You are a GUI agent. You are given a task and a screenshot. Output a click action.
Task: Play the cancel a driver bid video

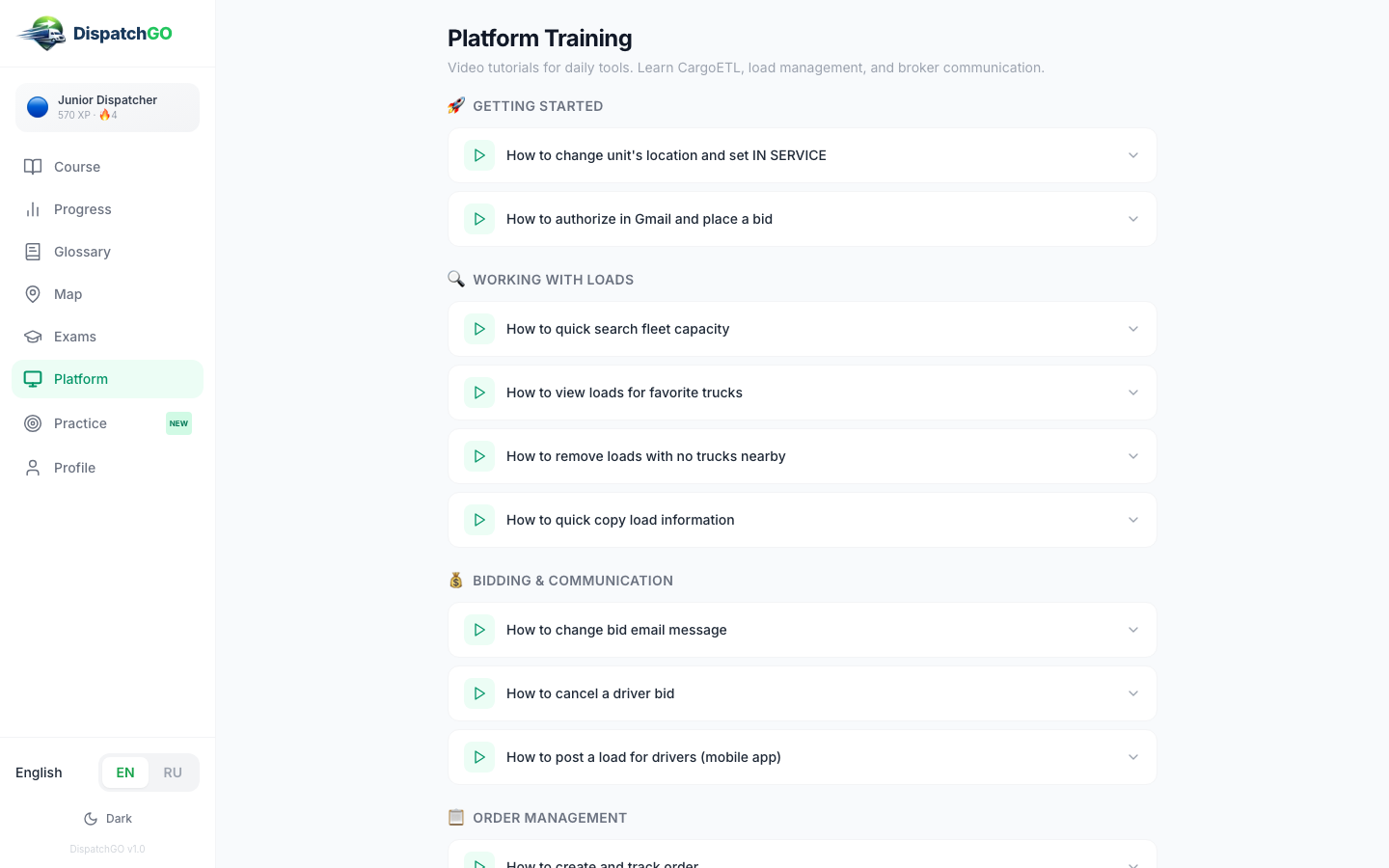tap(479, 693)
